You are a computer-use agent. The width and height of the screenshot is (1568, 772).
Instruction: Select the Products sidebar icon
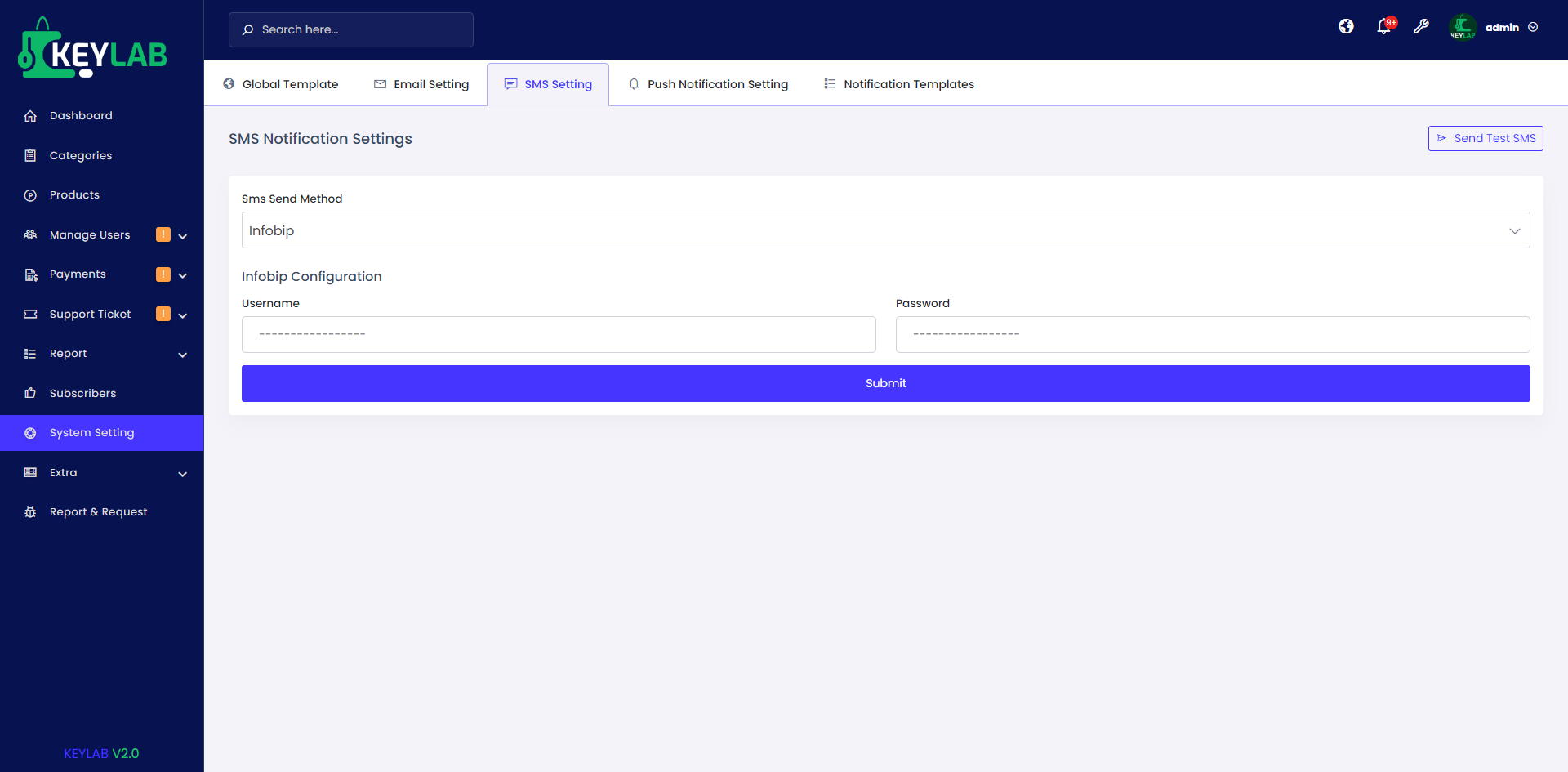tap(30, 194)
